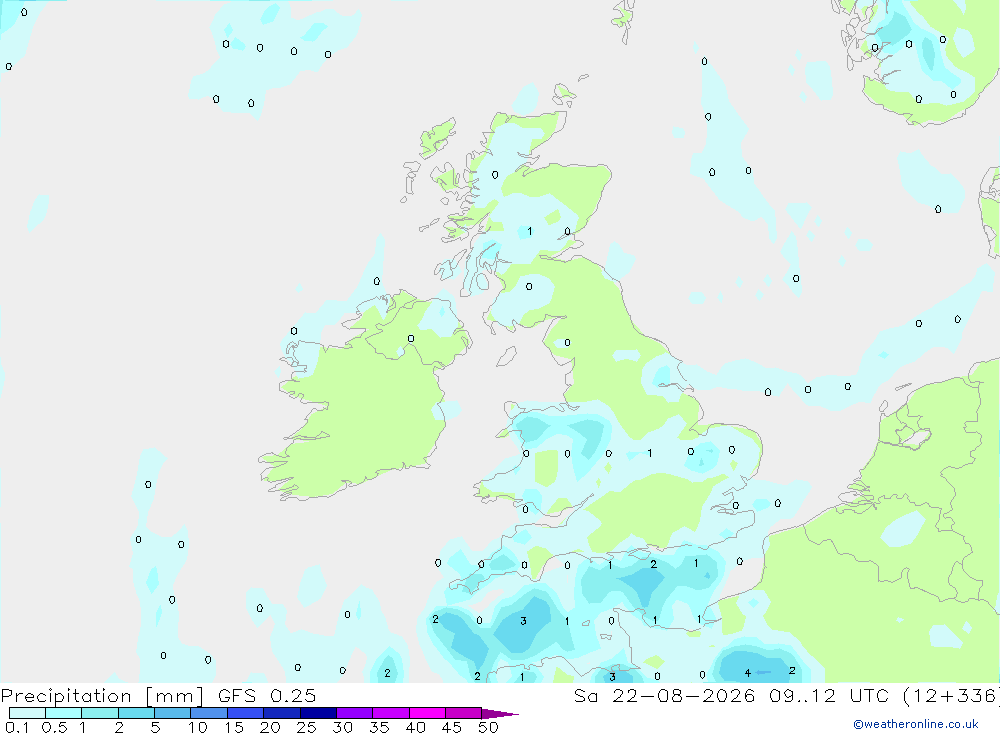Click the weatheronline.co.uk copyright link

coord(916,724)
